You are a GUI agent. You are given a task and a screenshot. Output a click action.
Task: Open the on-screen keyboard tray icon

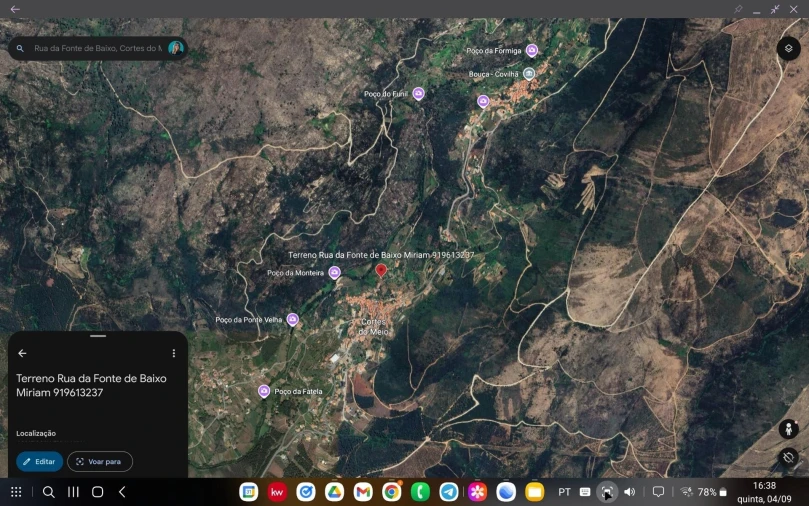tap(585, 492)
